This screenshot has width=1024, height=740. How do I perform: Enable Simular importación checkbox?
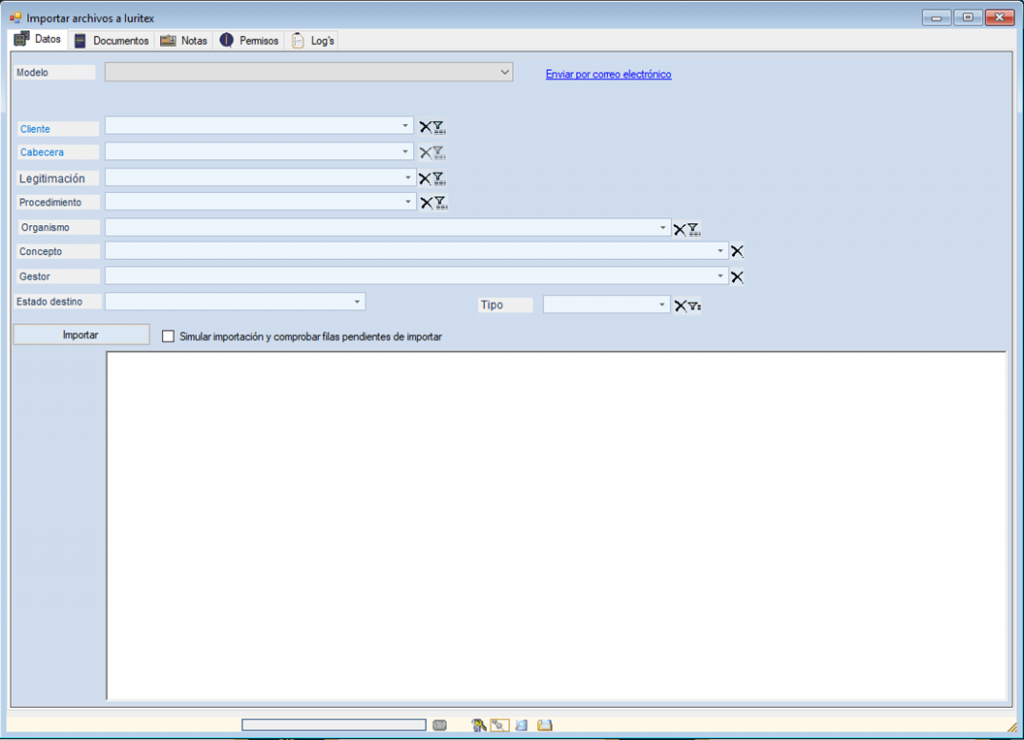tap(168, 337)
